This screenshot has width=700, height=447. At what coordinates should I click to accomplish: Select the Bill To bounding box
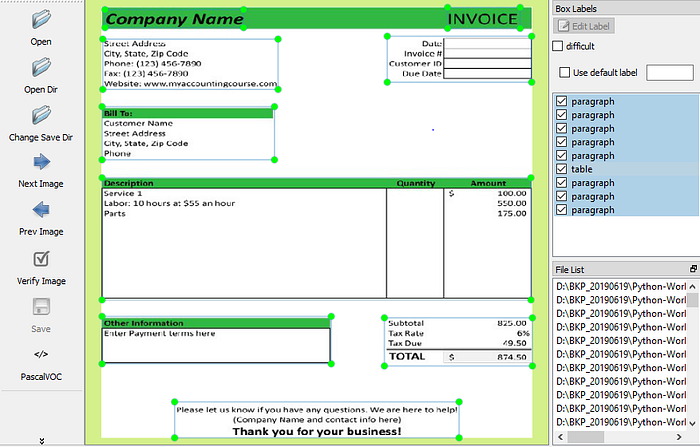188,133
